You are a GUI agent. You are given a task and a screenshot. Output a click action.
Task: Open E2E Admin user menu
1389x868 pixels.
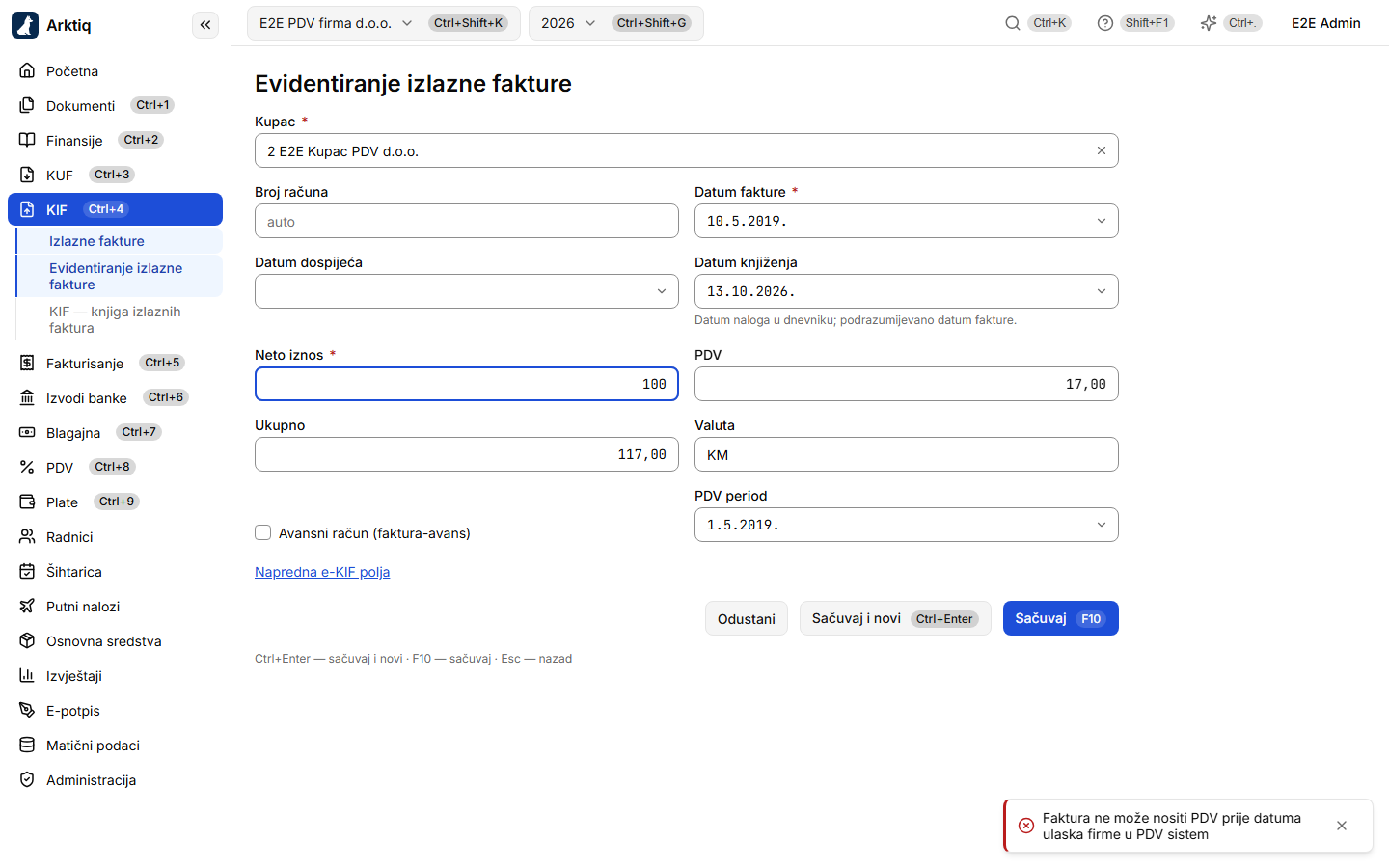click(1326, 23)
